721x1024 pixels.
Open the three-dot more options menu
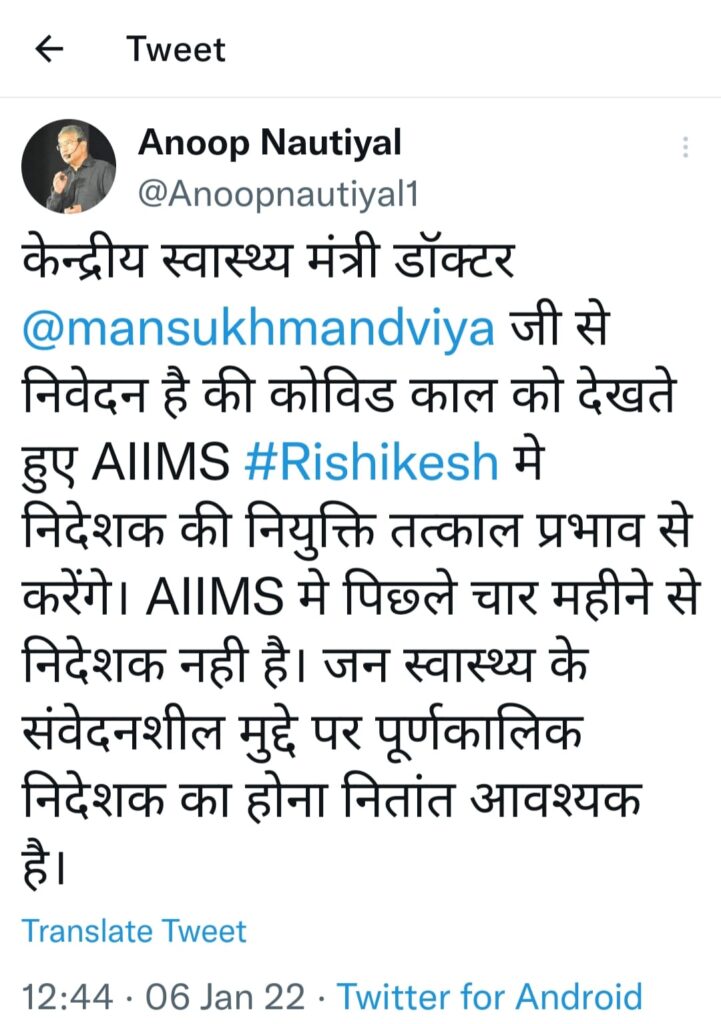[x=685, y=147]
